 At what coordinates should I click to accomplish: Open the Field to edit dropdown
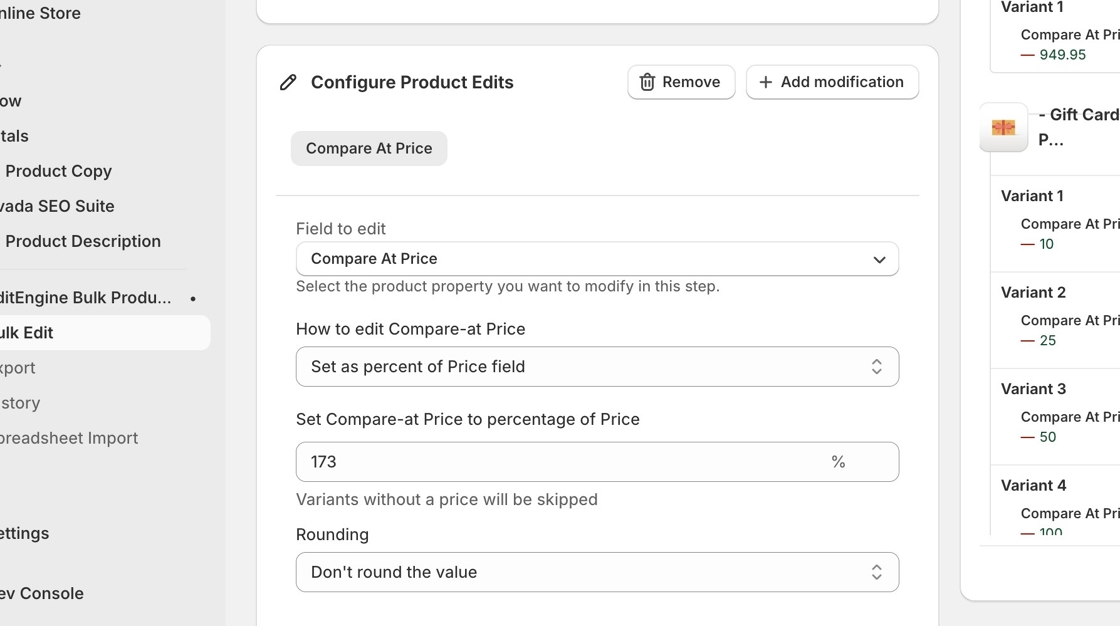point(597,259)
